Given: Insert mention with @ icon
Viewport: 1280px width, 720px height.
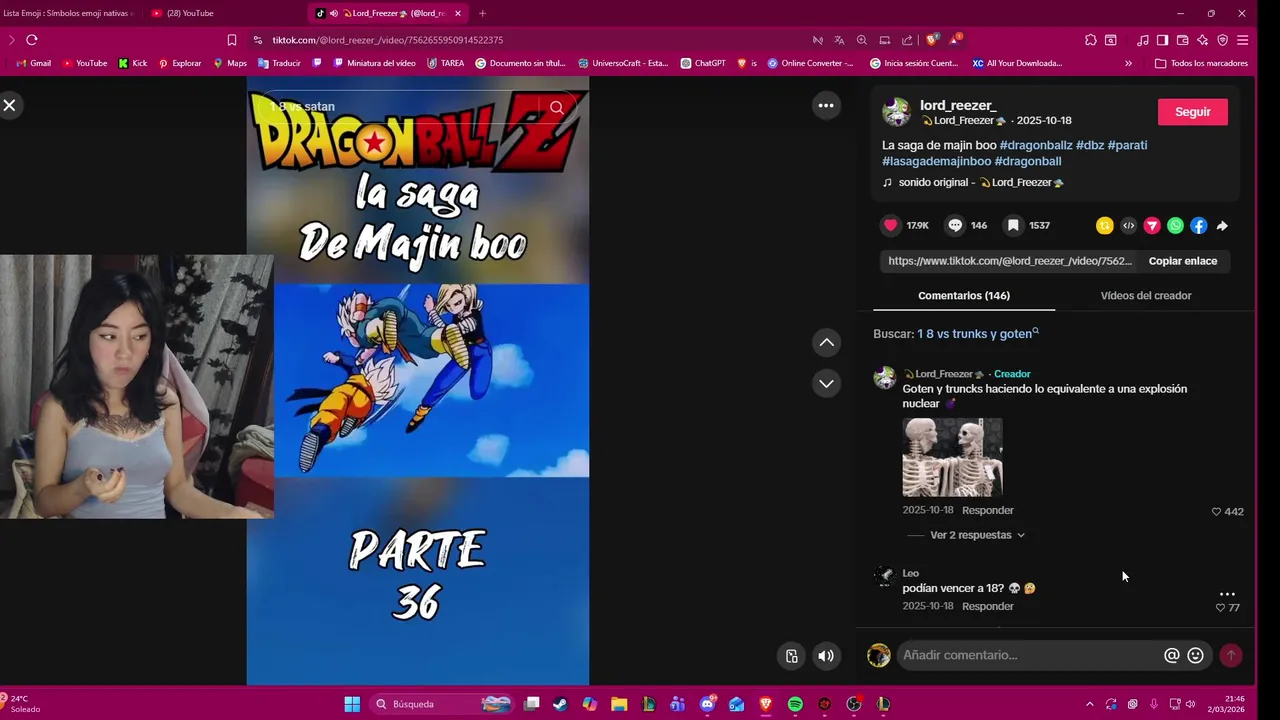Looking at the screenshot, I should pos(1172,655).
